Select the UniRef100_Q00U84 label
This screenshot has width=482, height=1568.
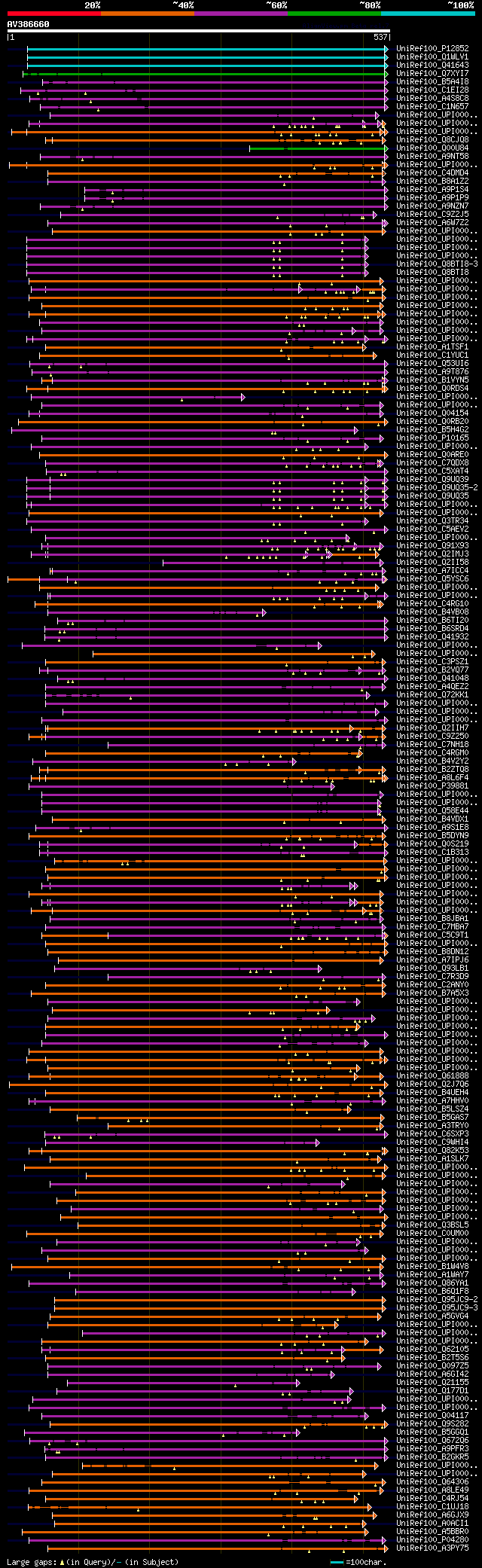pos(432,148)
